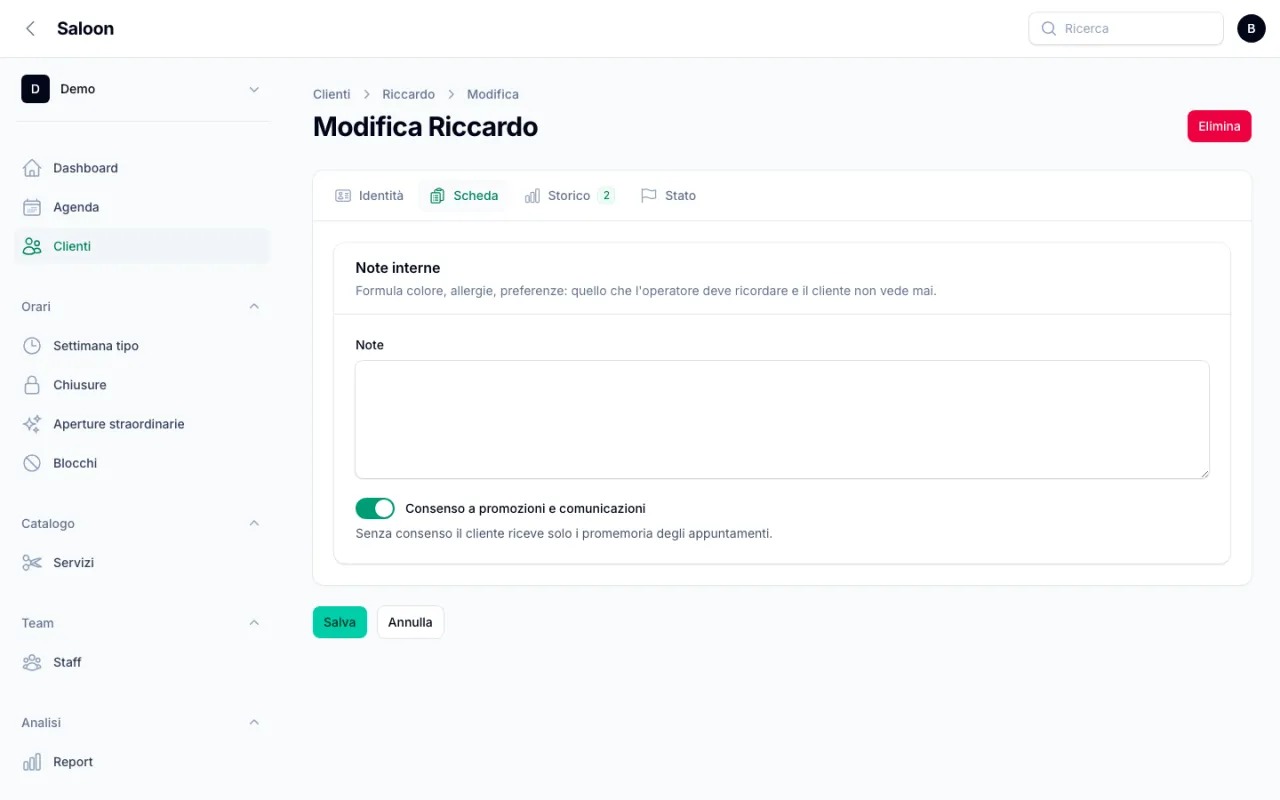Switch to the Identità tab
1280x800 pixels.
pyautogui.click(x=369, y=196)
